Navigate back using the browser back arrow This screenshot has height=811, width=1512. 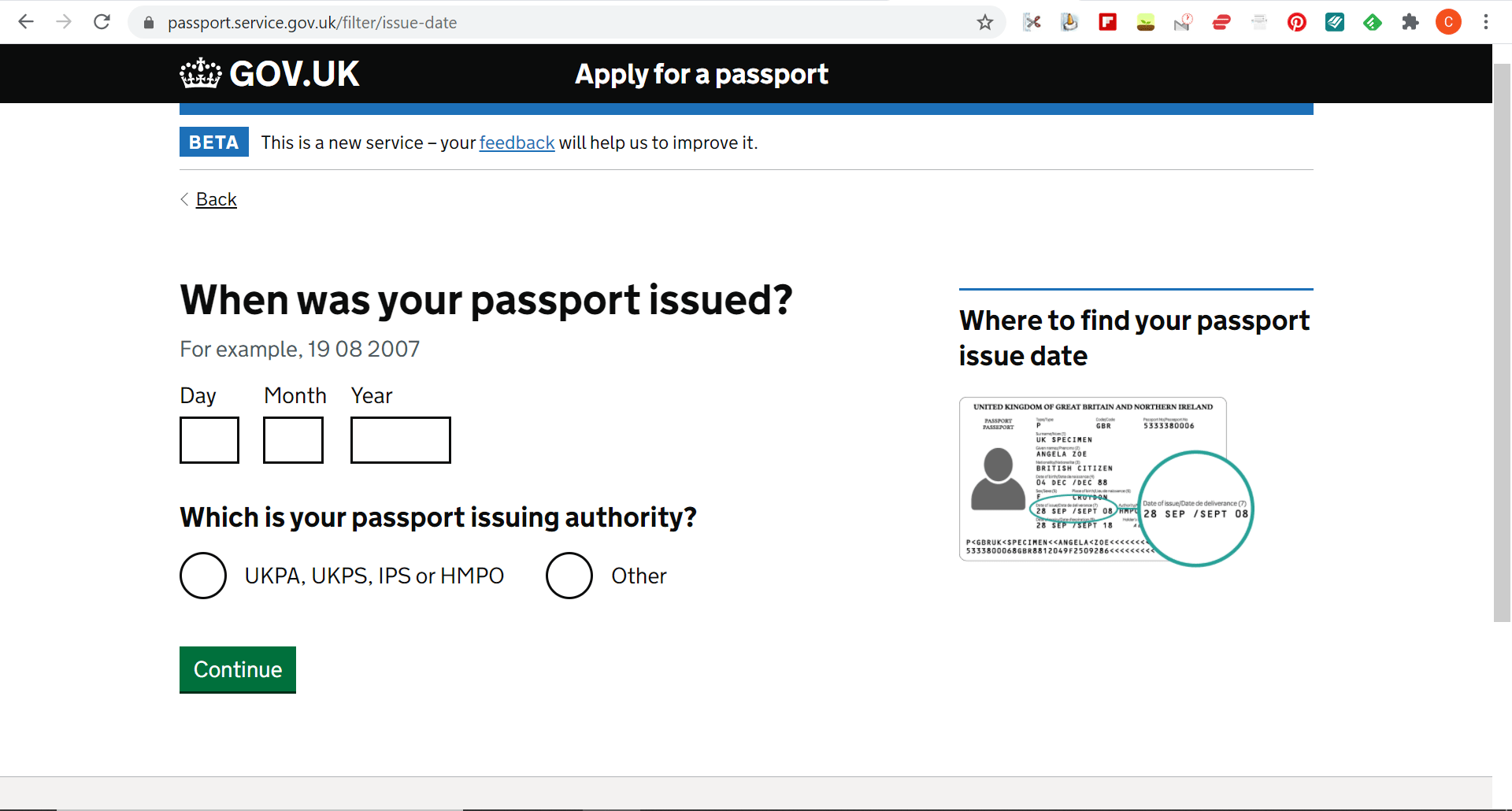26,22
